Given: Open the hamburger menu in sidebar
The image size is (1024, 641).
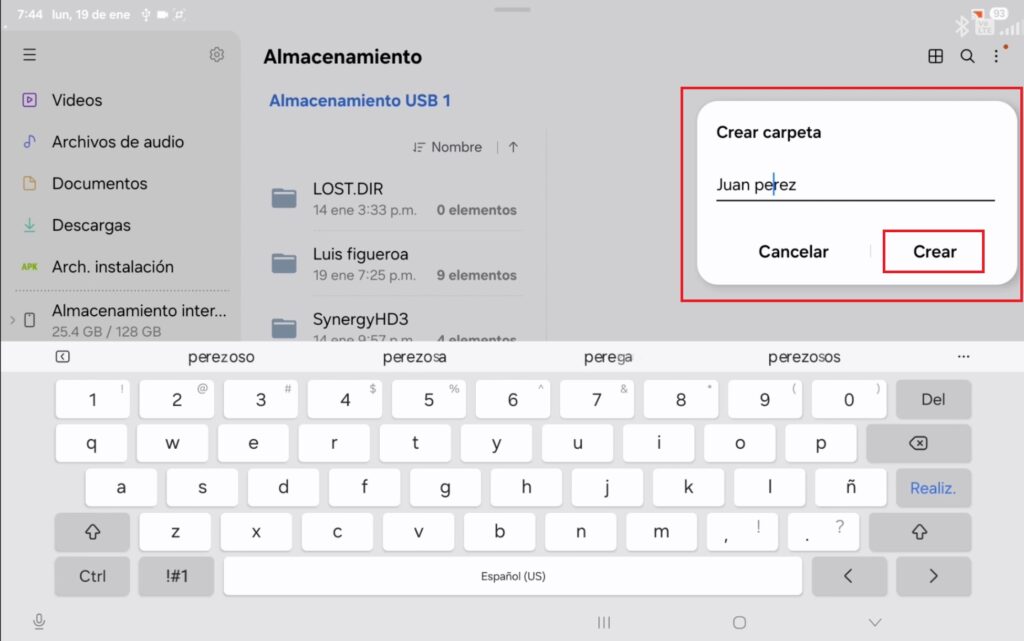Looking at the screenshot, I should tap(30, 55).
